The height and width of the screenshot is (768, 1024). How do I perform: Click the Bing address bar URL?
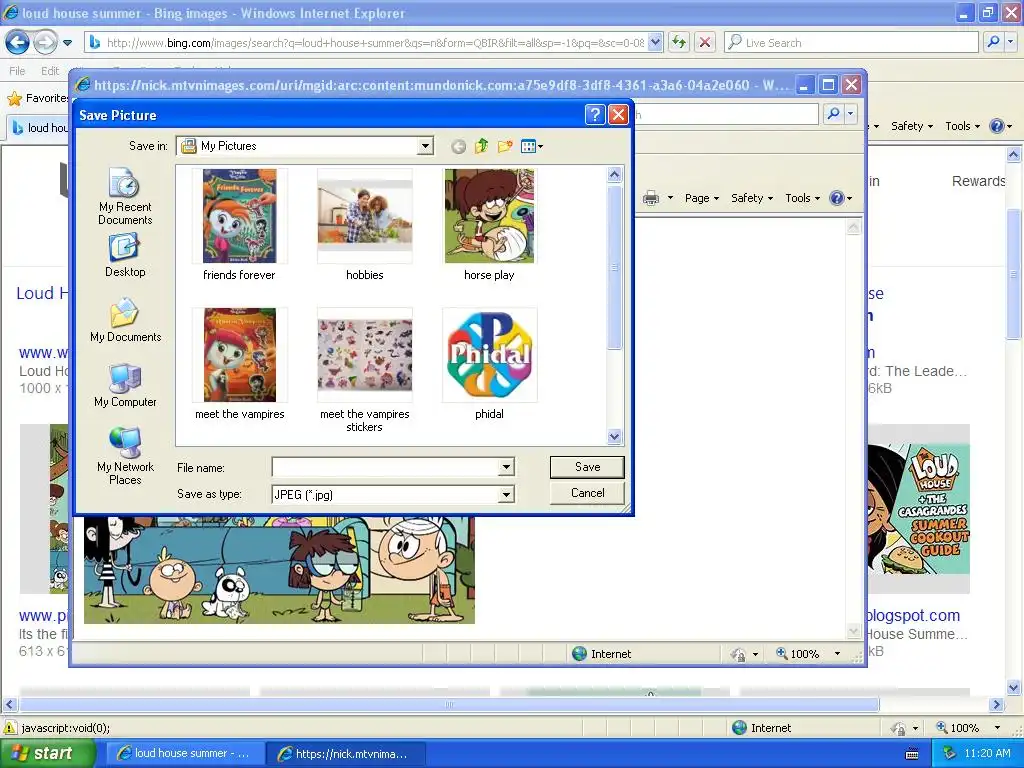coord(376,43)
